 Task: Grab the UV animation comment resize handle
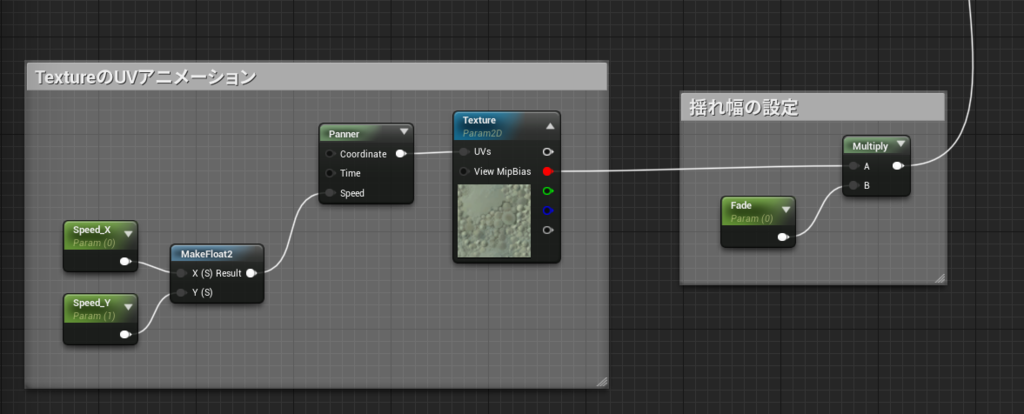[601, 382]
